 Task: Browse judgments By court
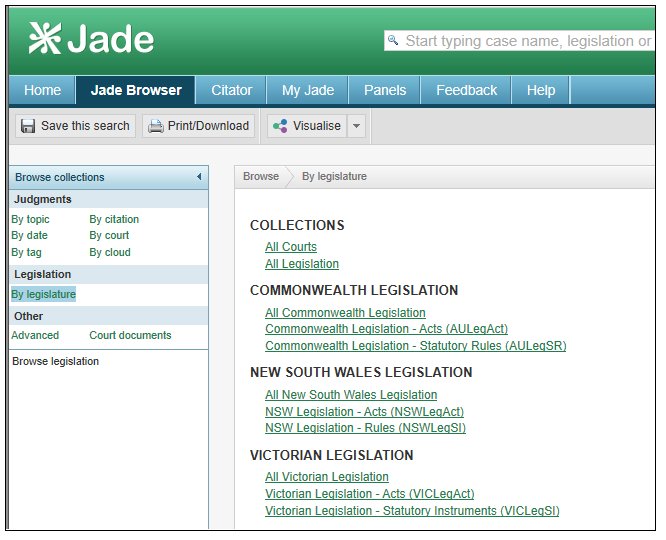pyautogui.click(x=109, y=236)
